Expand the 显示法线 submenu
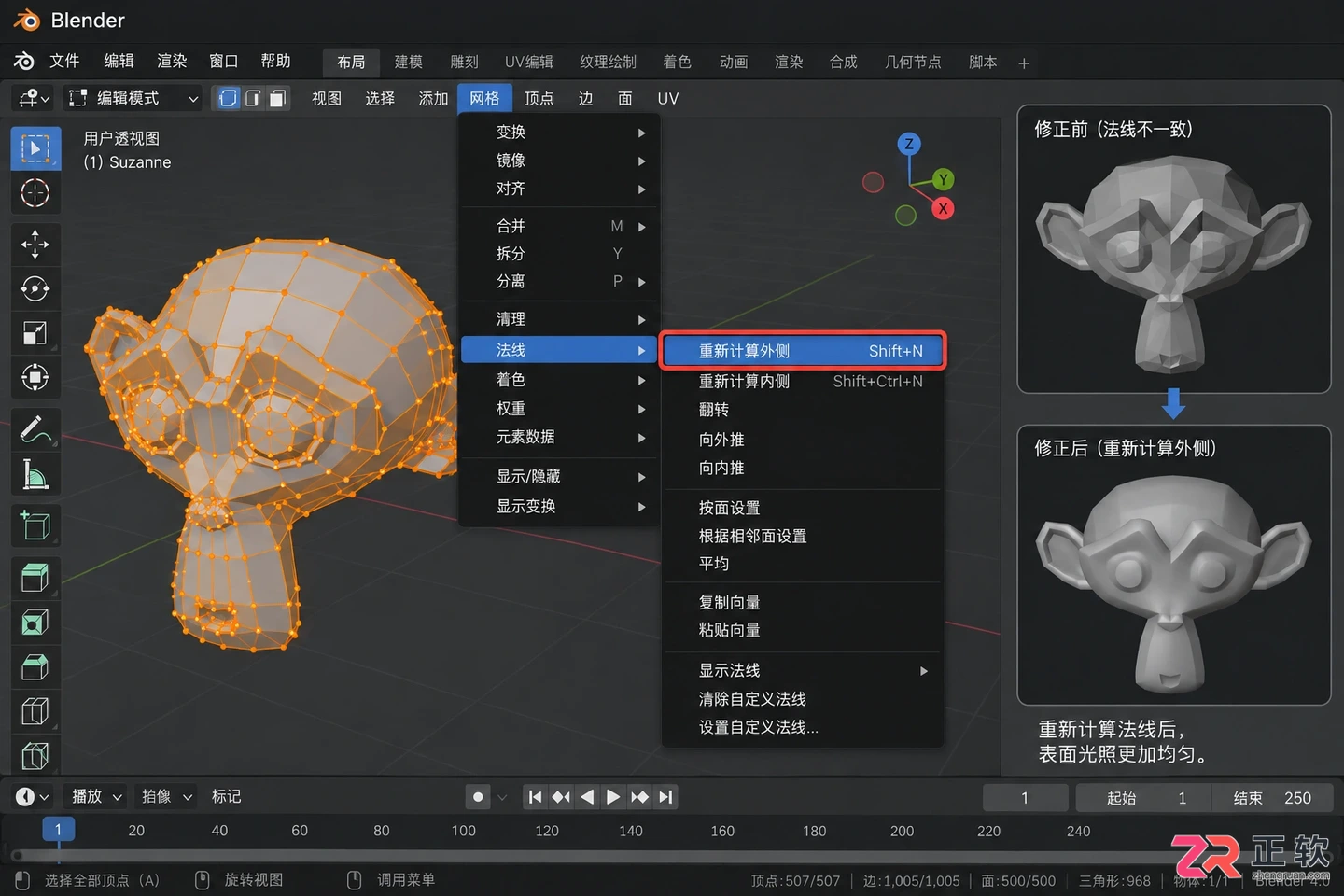The width and height of the screenshot is (1344, 896). pos(803,671)
